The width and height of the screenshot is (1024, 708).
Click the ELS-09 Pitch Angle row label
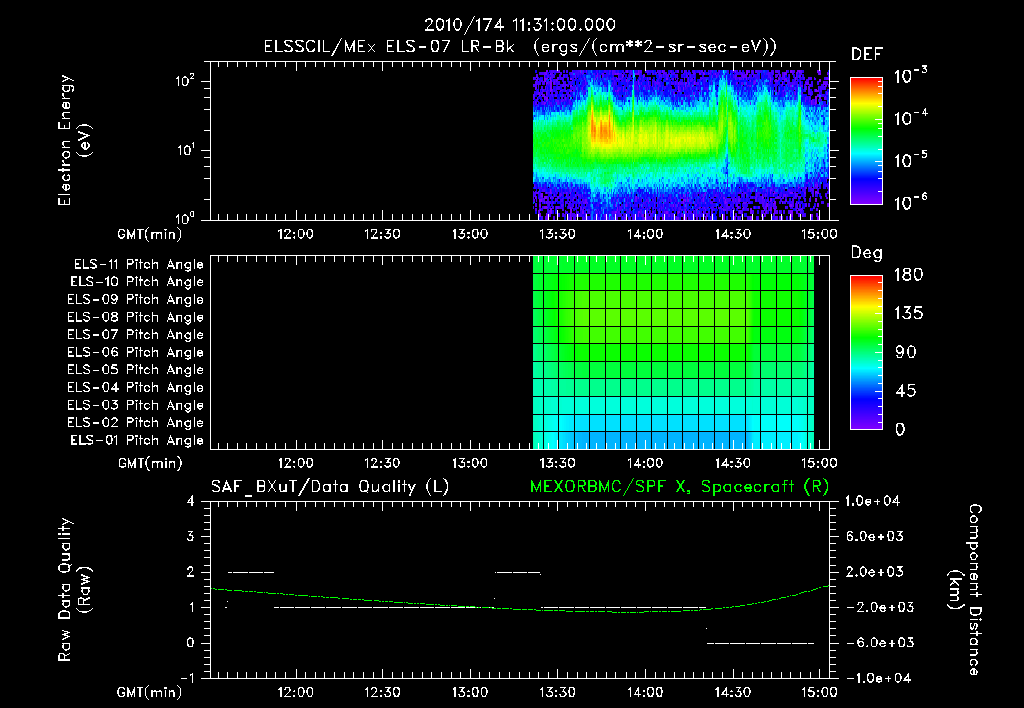pos(136,300)
